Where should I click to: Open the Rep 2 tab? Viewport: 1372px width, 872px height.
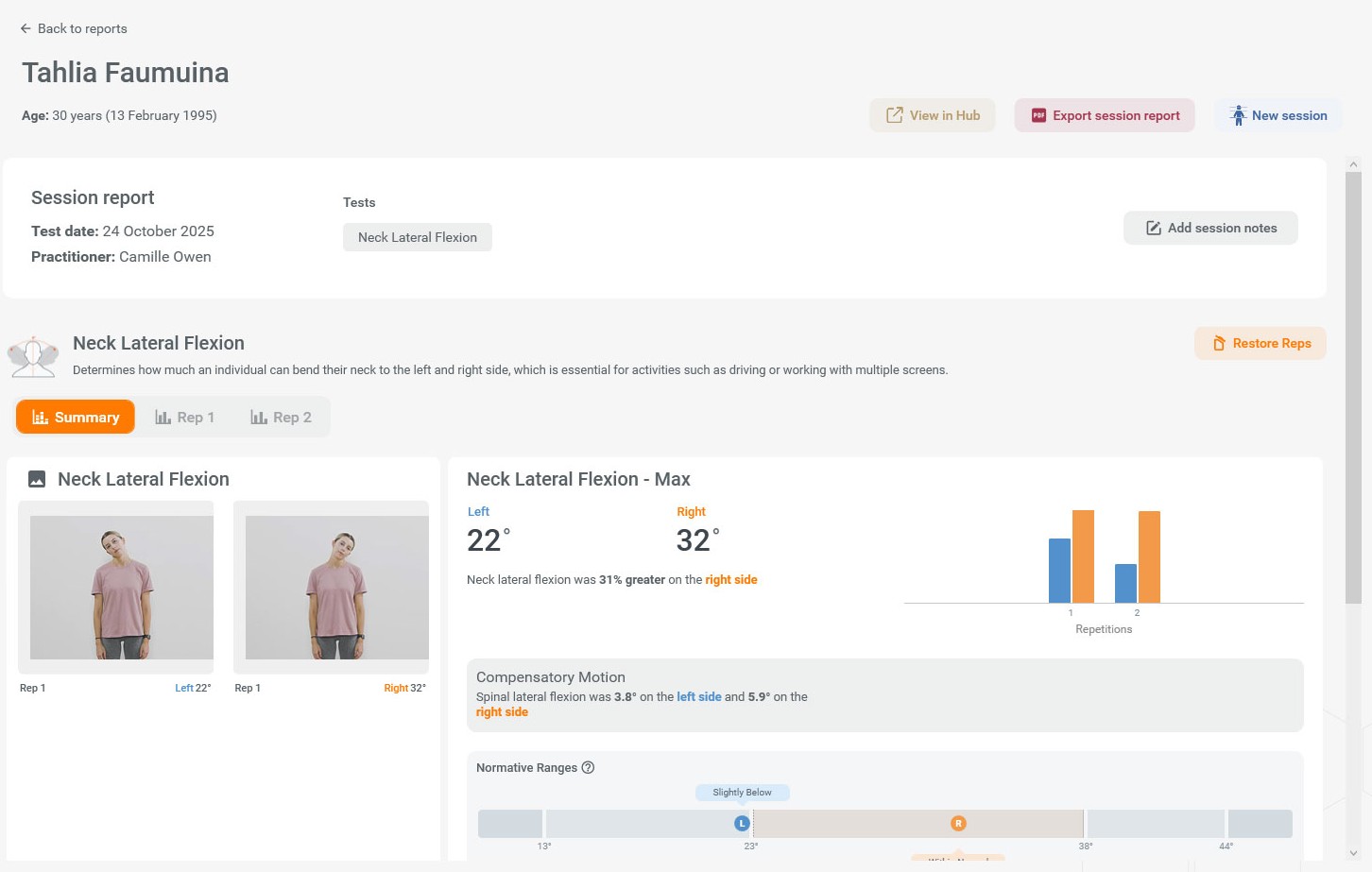(x=281, y=417)
